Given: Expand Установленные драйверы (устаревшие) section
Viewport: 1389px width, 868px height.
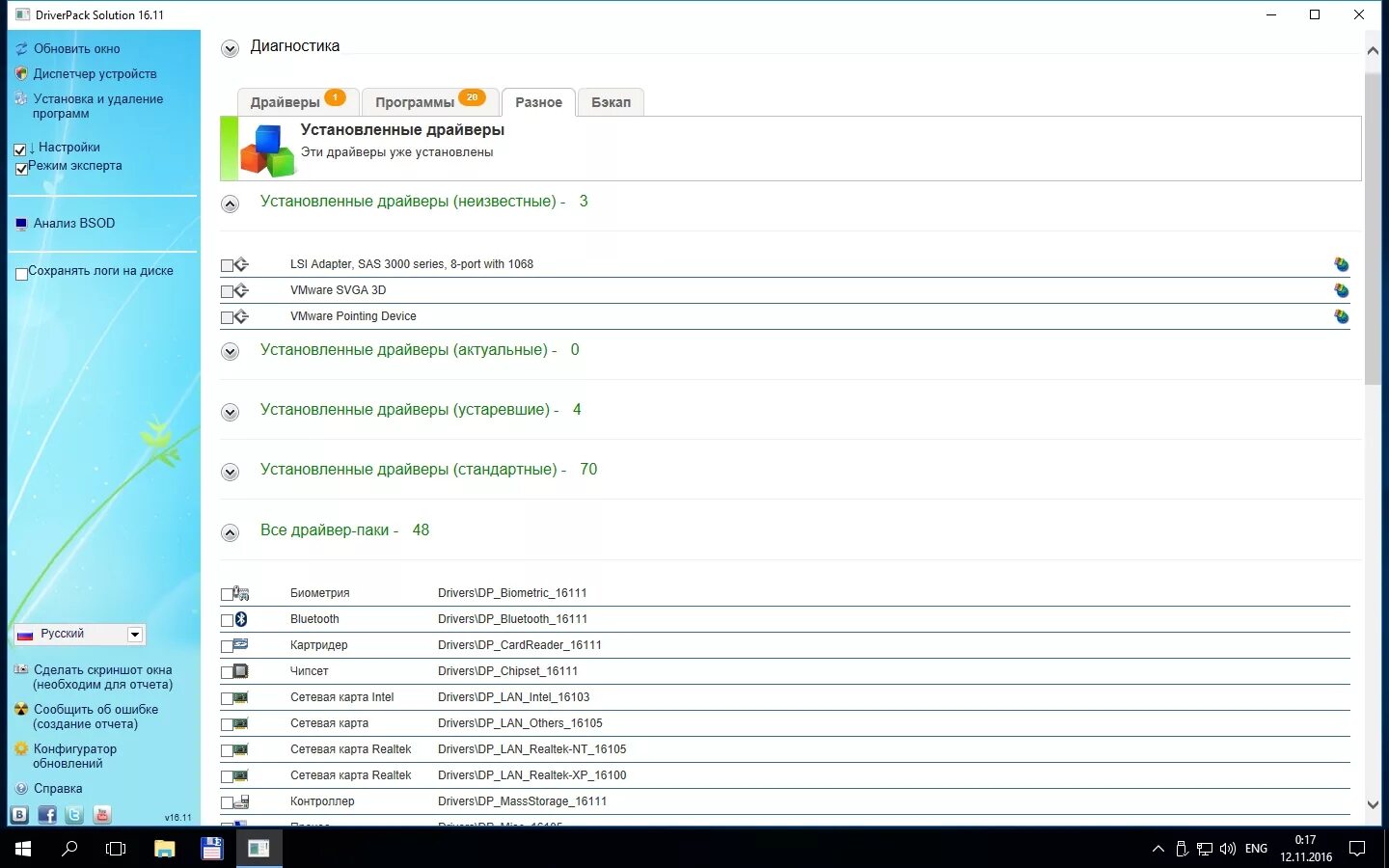Looking at the screenshot, I should pyautogui.click(x=230, y=412).
